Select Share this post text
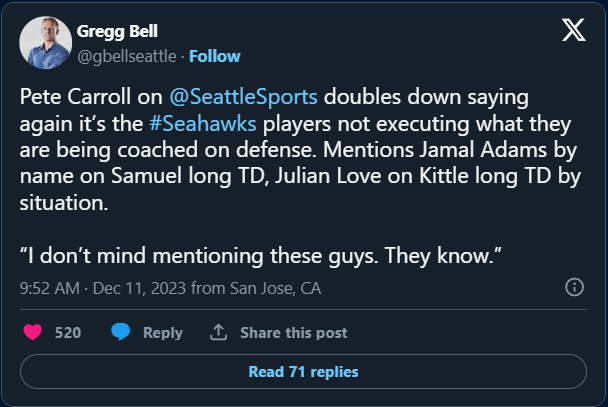The width and height of the screenshot is (608, 407). [x=293, y=332]
